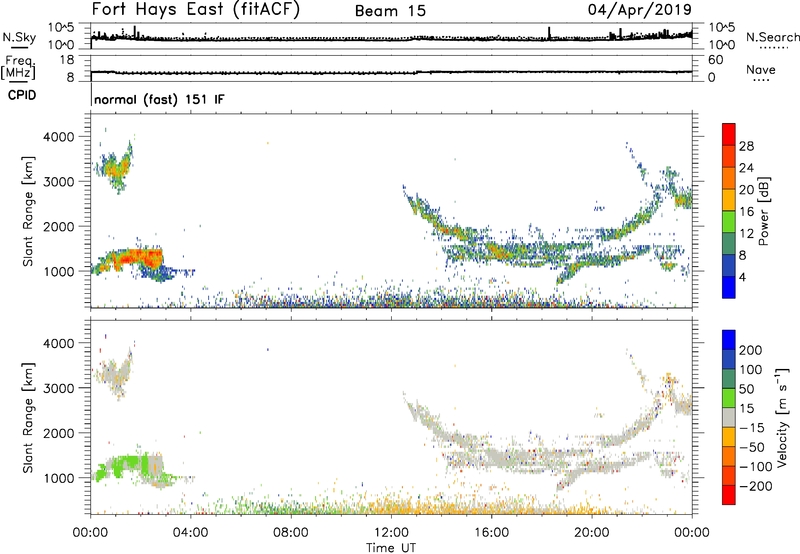
Task: Click the orange-red strong echo near 1200 km at 02:00
Action: coord(140,259)
